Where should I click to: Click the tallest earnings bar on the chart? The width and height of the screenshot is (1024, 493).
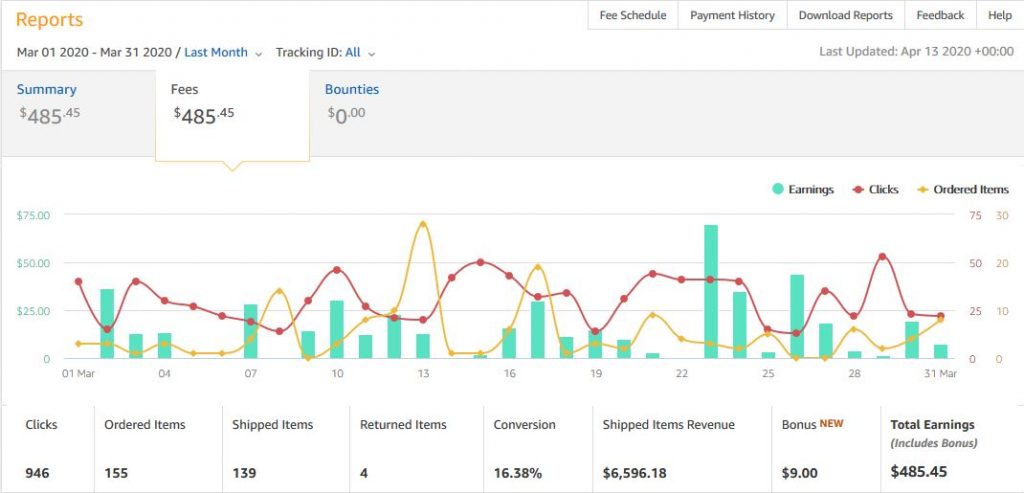coord(711,291)
